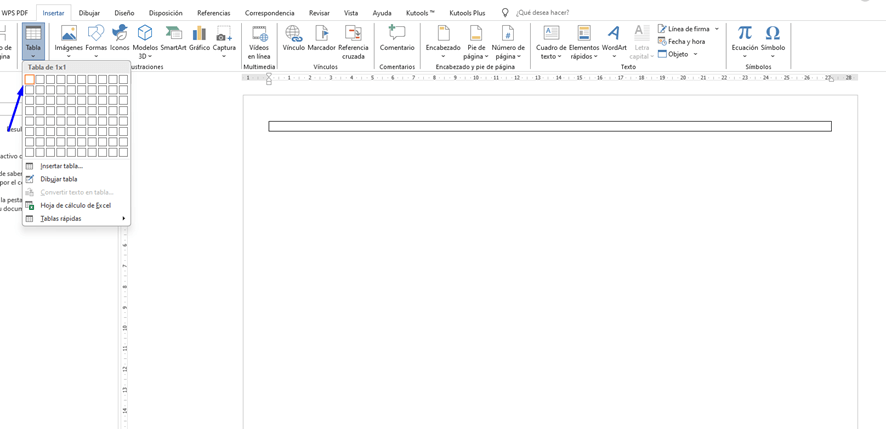Screen dimensions: 886x429
Task: Switch to the Diseño tab
Action: 124,13
